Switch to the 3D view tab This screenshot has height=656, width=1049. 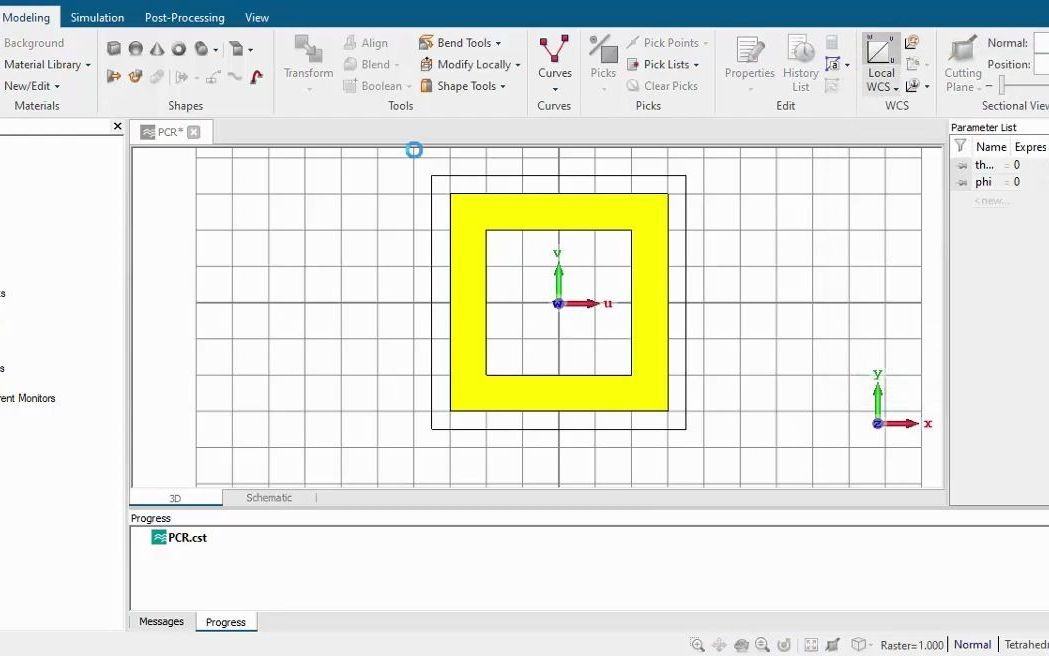coord(175,498)
